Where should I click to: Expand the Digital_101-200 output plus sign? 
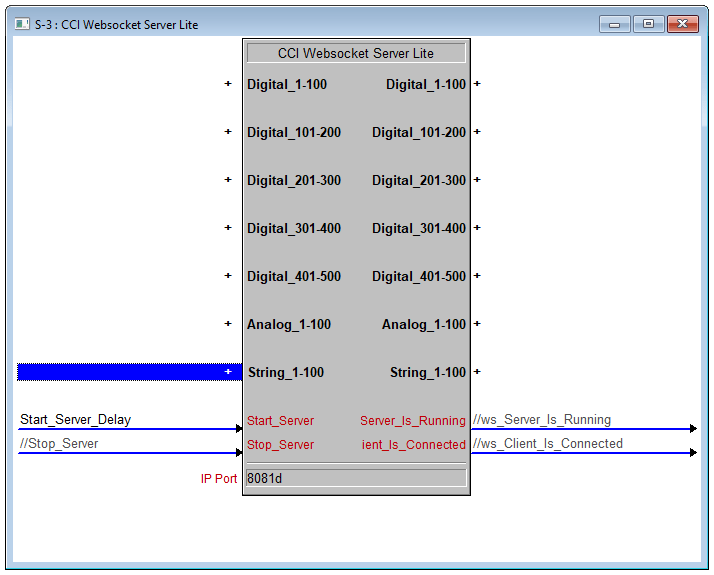477,132
